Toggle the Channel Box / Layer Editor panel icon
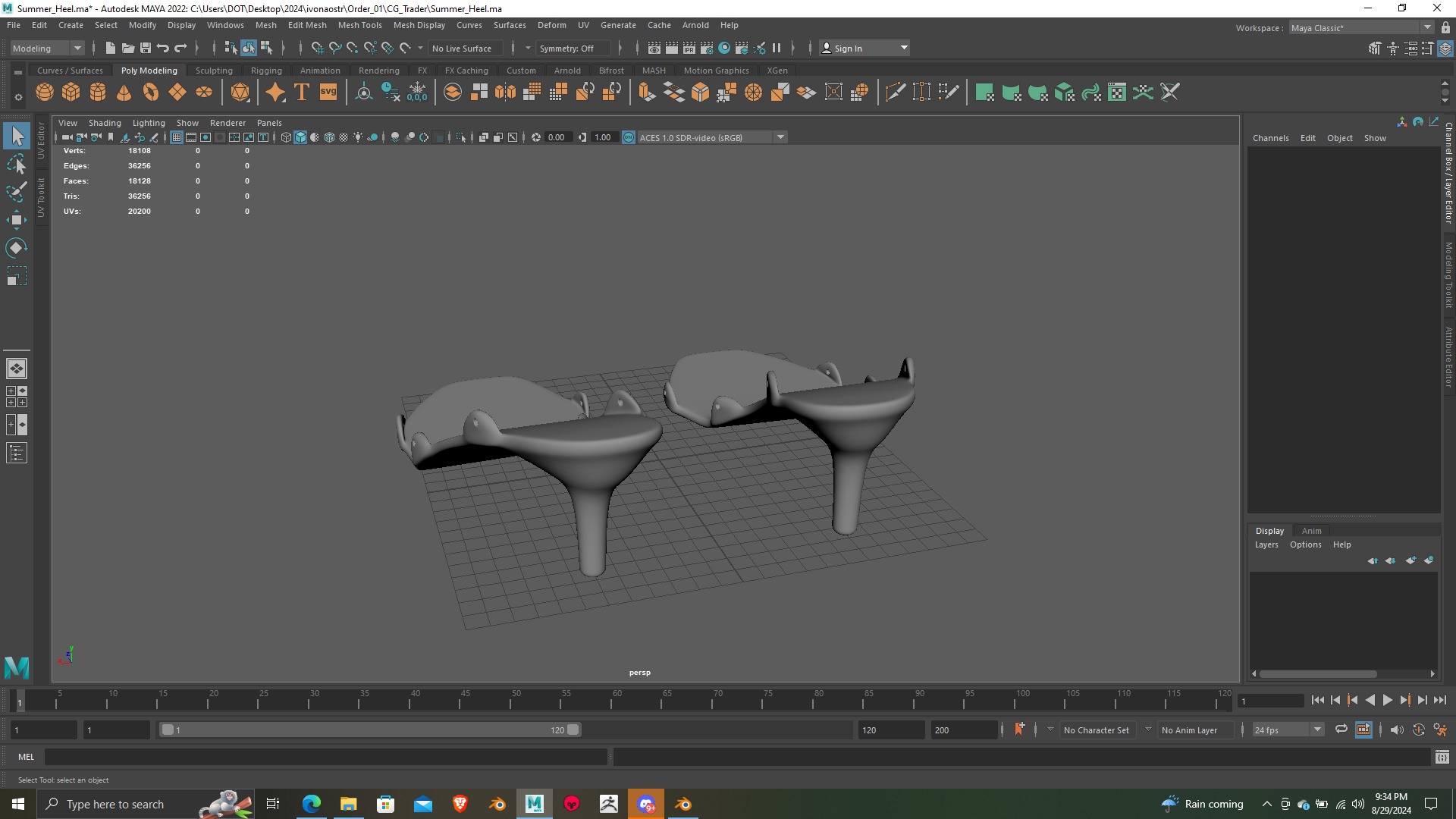The width and height of the screenshot is (1456, 819). coord(1445,49)
